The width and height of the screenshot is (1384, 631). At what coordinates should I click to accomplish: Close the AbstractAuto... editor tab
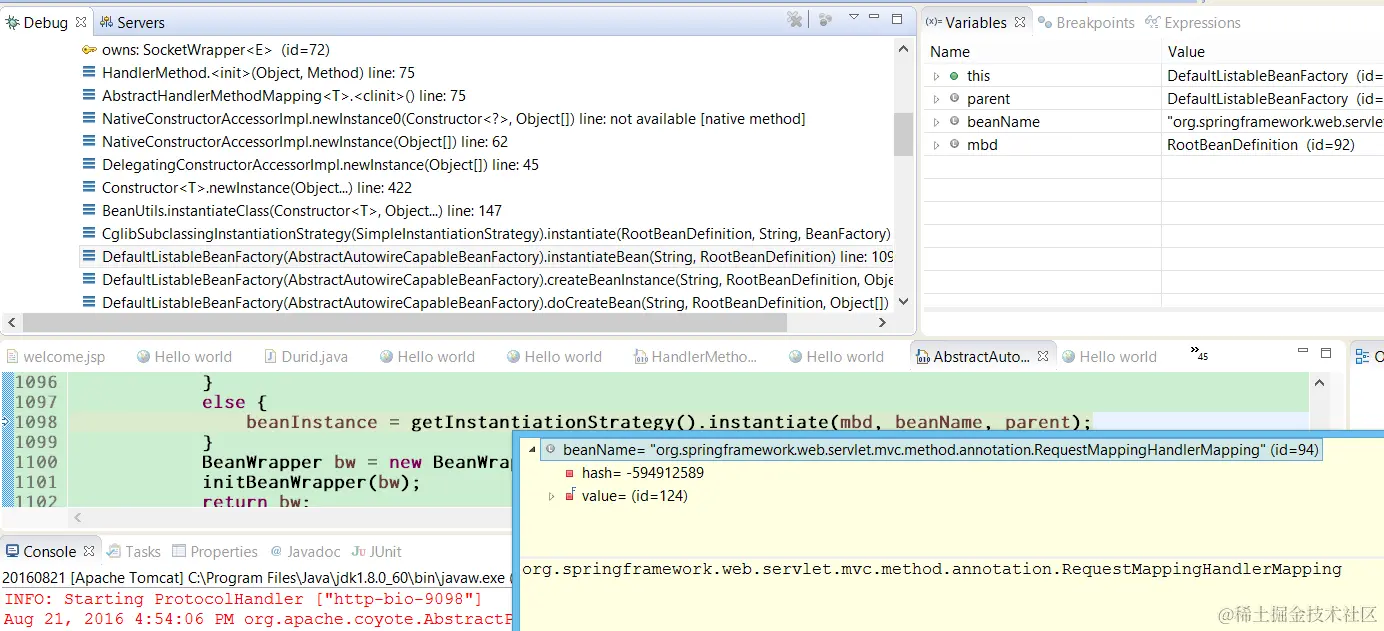coord(1043,356)
